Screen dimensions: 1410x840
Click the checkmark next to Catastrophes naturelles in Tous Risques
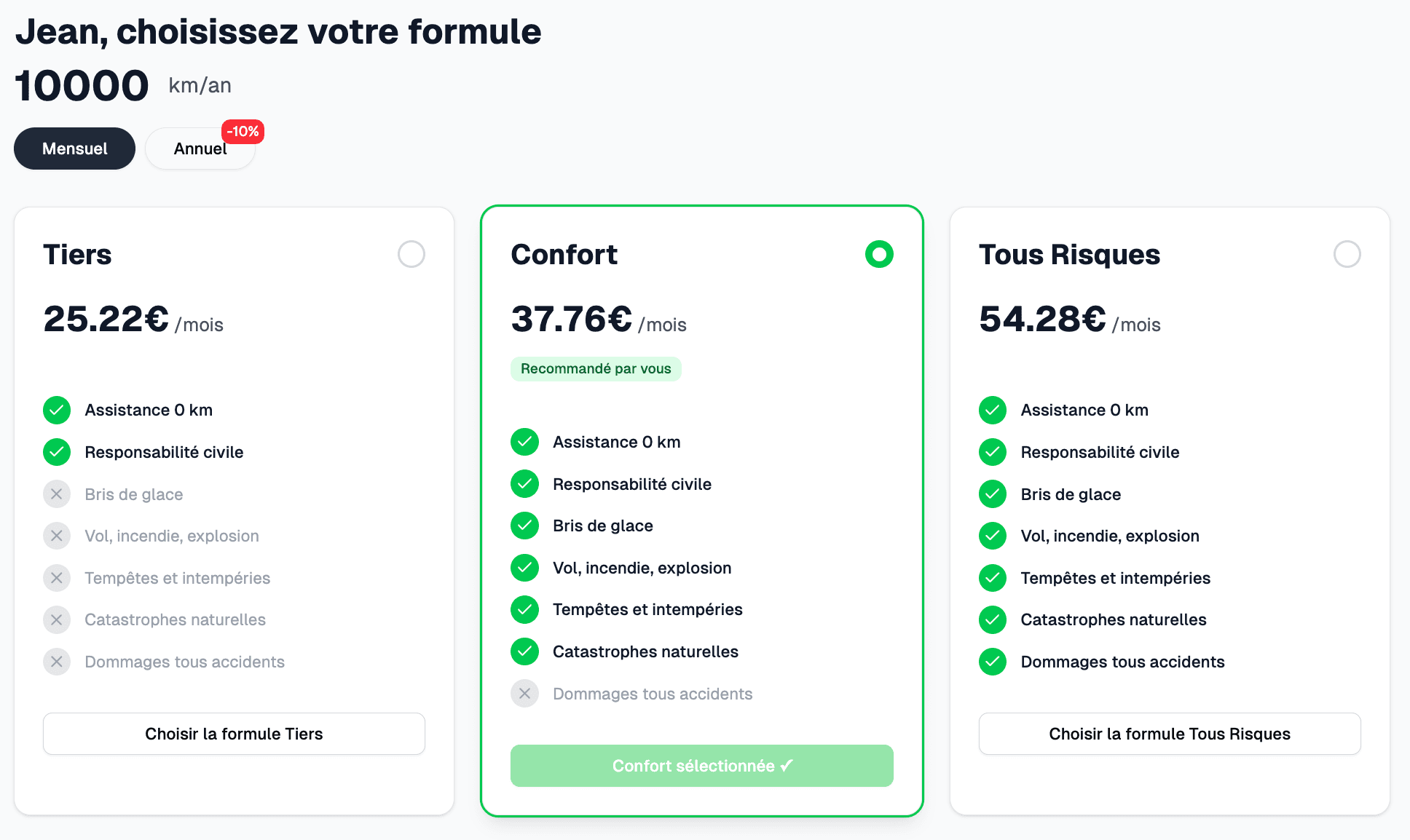[992, 619]
